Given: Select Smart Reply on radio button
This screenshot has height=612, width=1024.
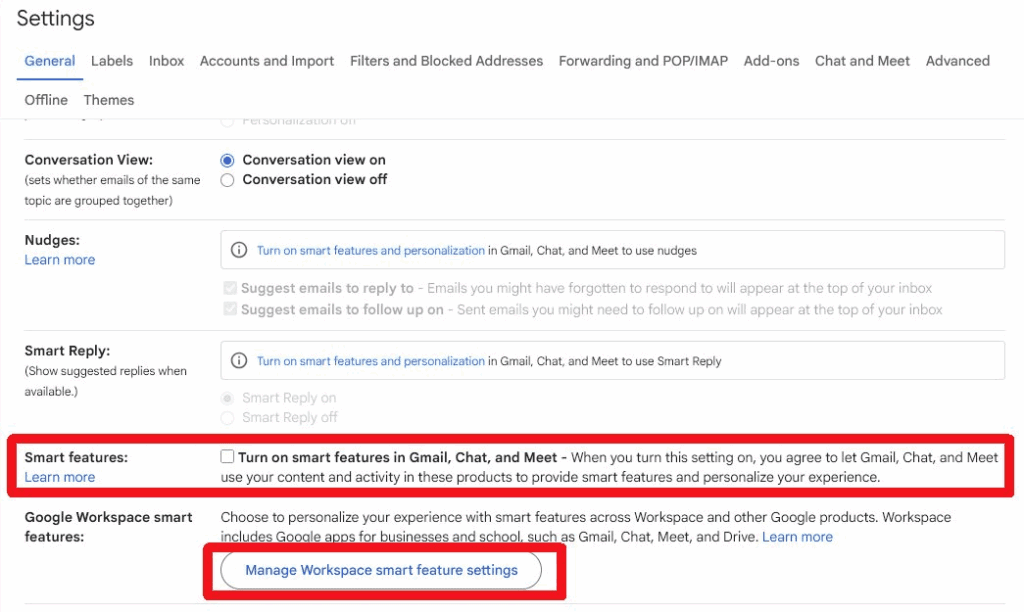Looking at the screenshot, I should tap(228, 398).
